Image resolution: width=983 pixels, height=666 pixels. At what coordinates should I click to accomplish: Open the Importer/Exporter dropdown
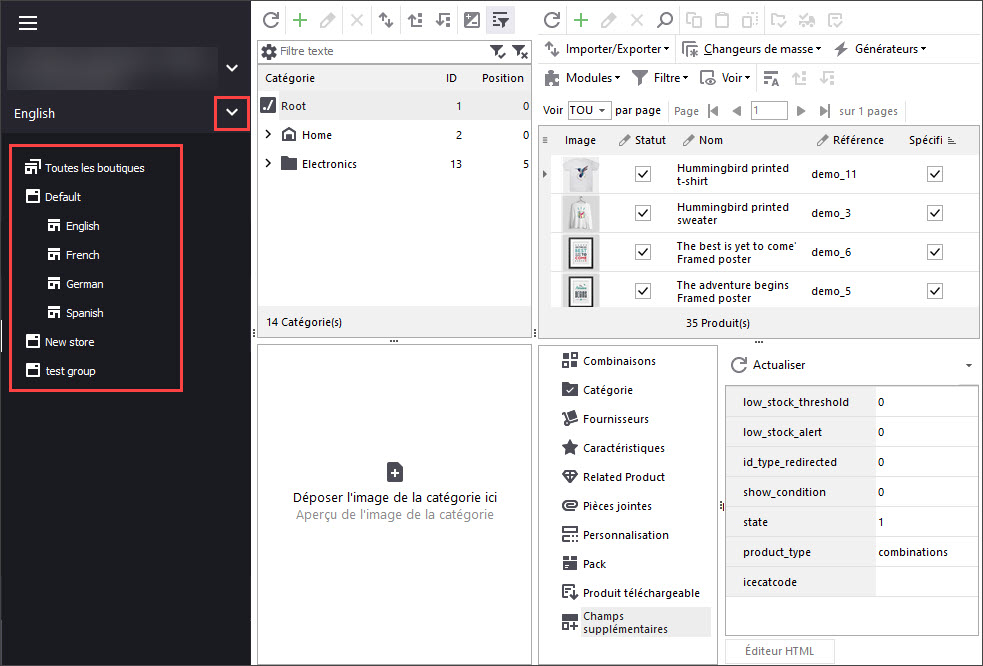coord(606,49)
